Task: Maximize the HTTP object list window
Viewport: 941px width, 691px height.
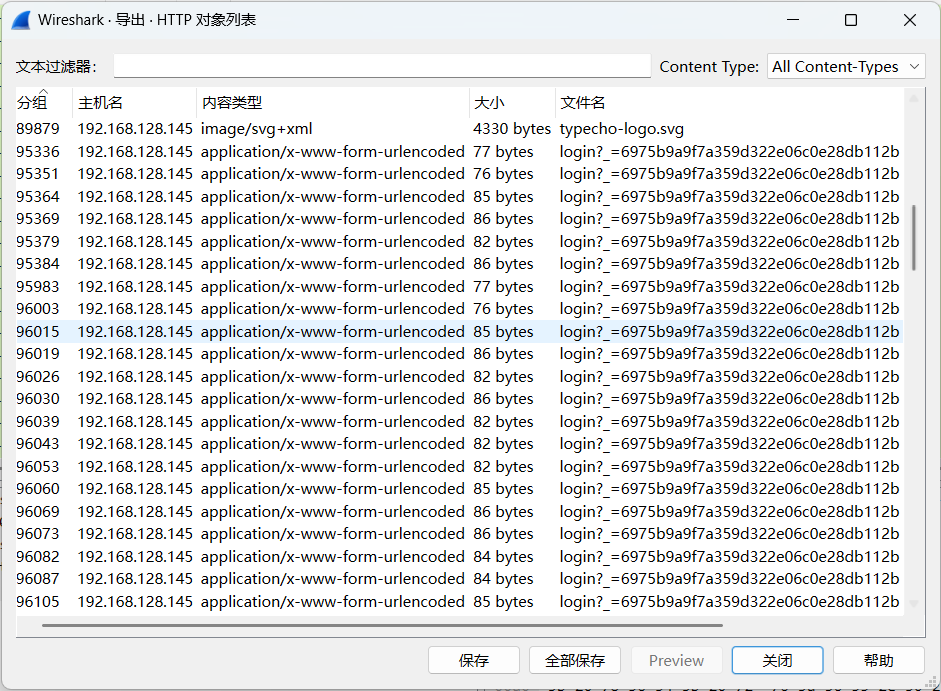Action: [851, 20]
